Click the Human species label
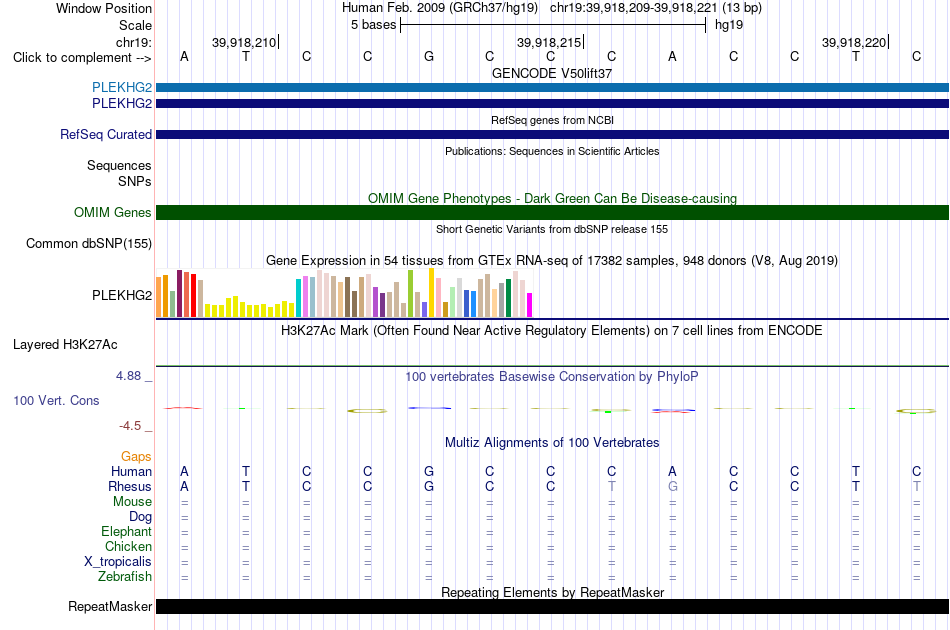 131,472
